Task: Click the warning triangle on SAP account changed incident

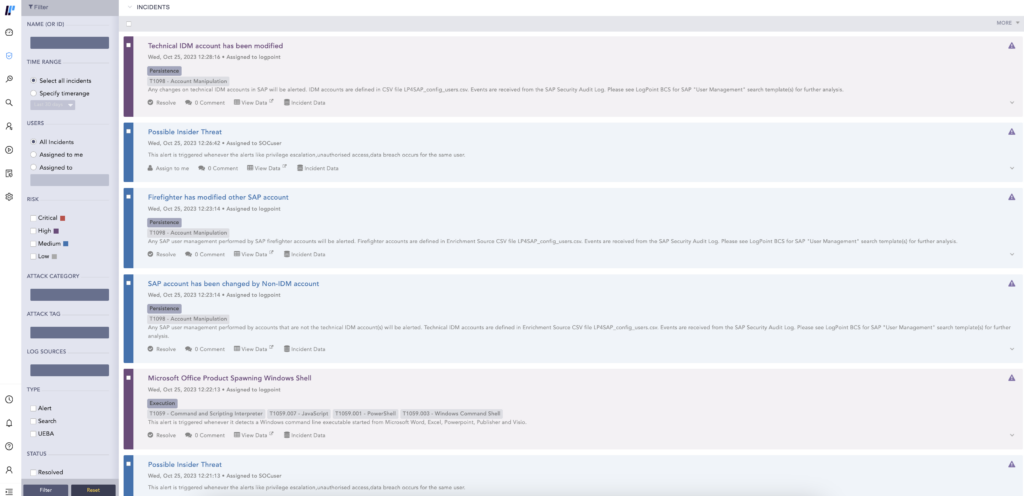Action: 1012,283
